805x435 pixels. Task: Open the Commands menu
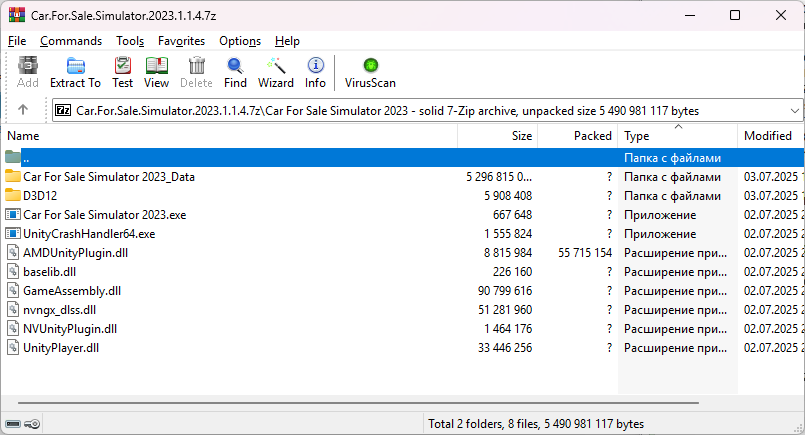coord(71,41)
